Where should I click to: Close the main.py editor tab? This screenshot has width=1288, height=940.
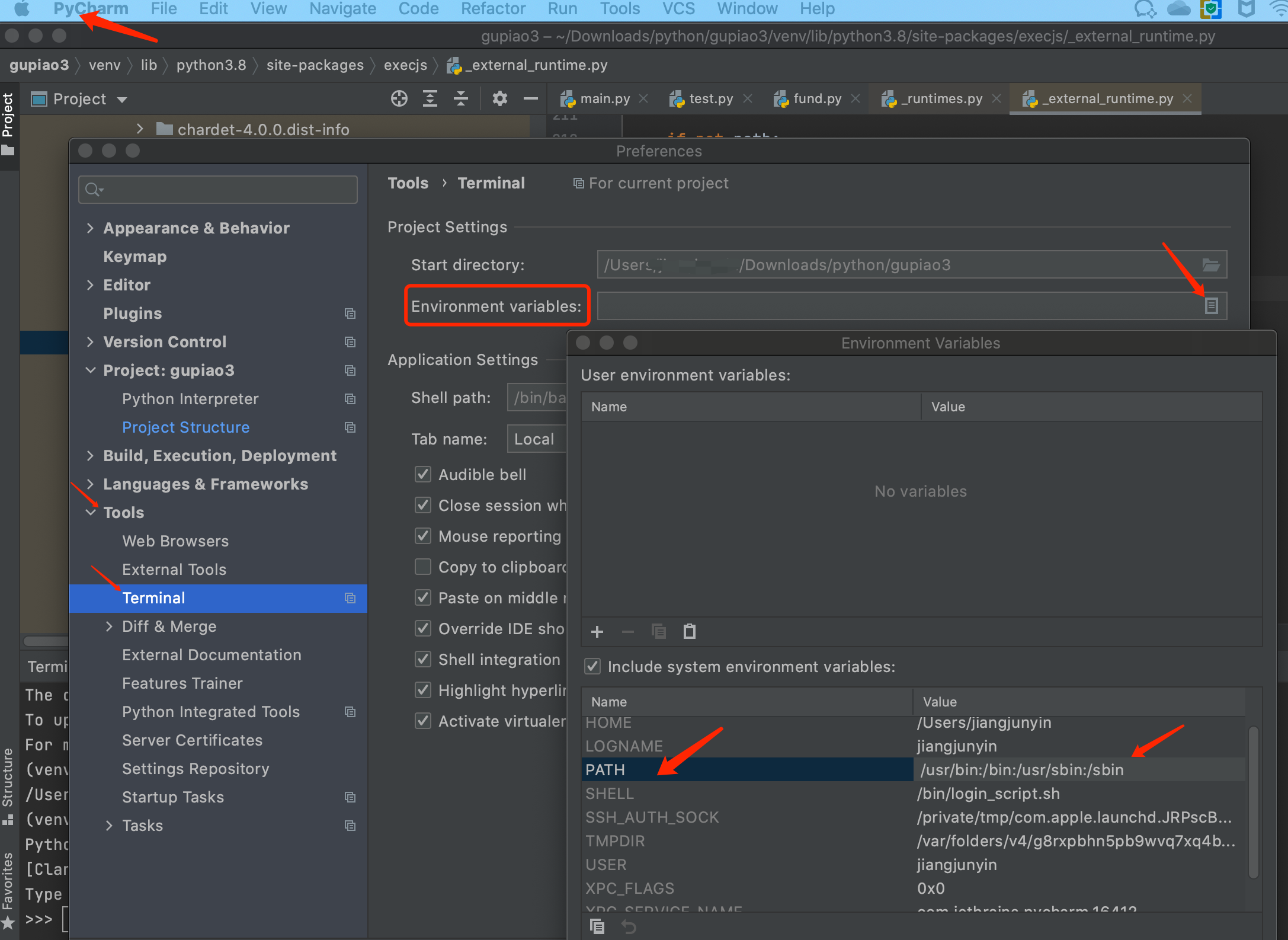(x=644, y=99)
